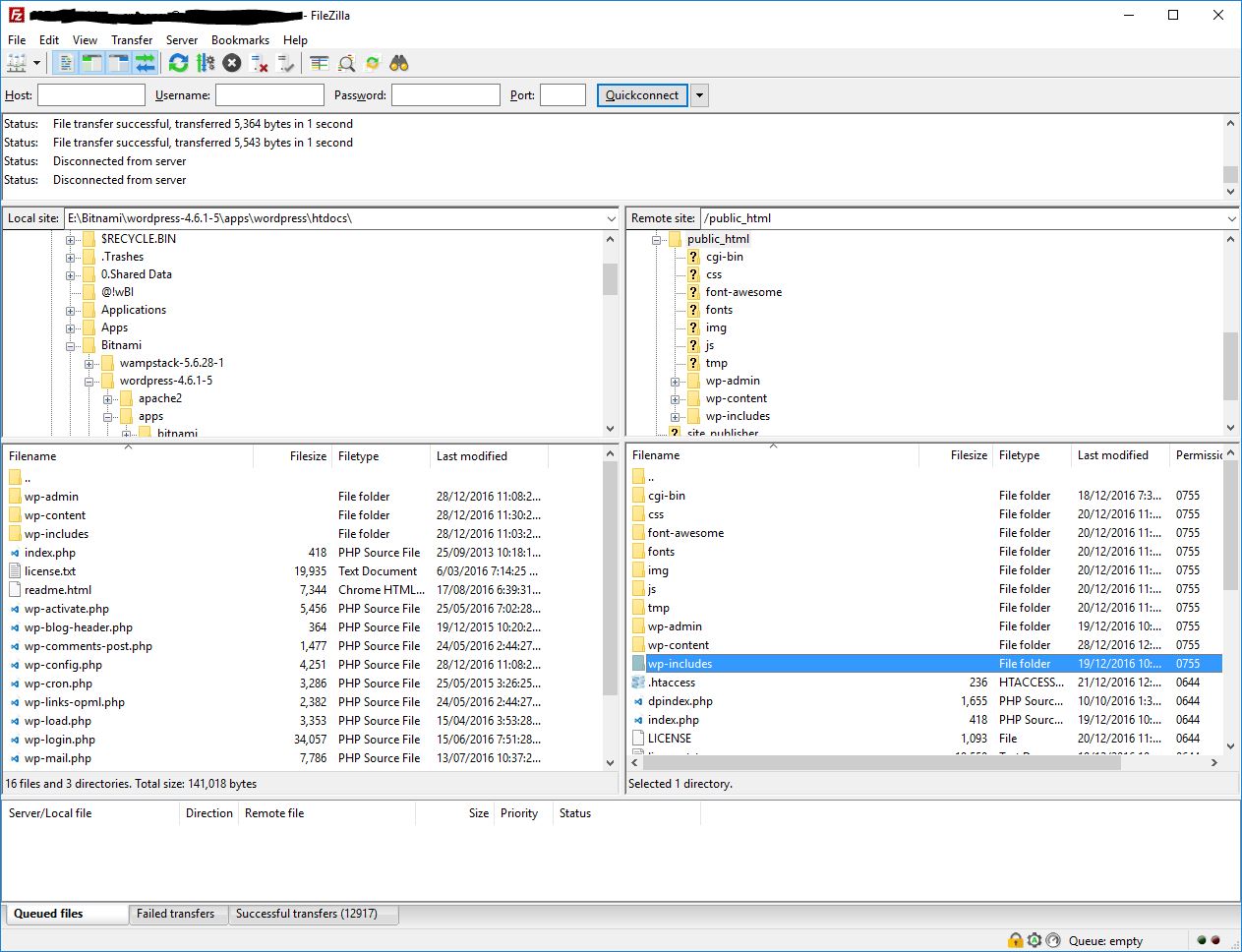
Task: Open the Help menu
Action: pyautogui.click(x=295, y=40)
